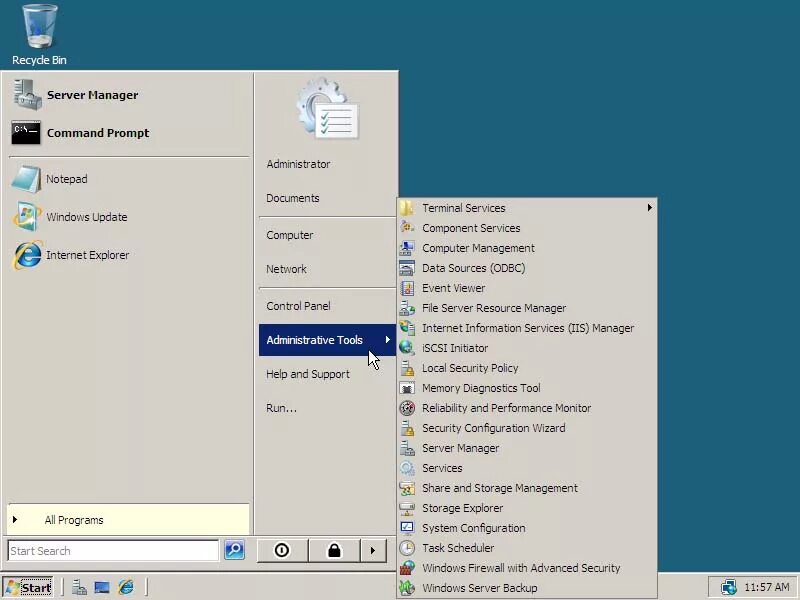
Task: Click inside the Start Search field
Action: pos(113,551)
